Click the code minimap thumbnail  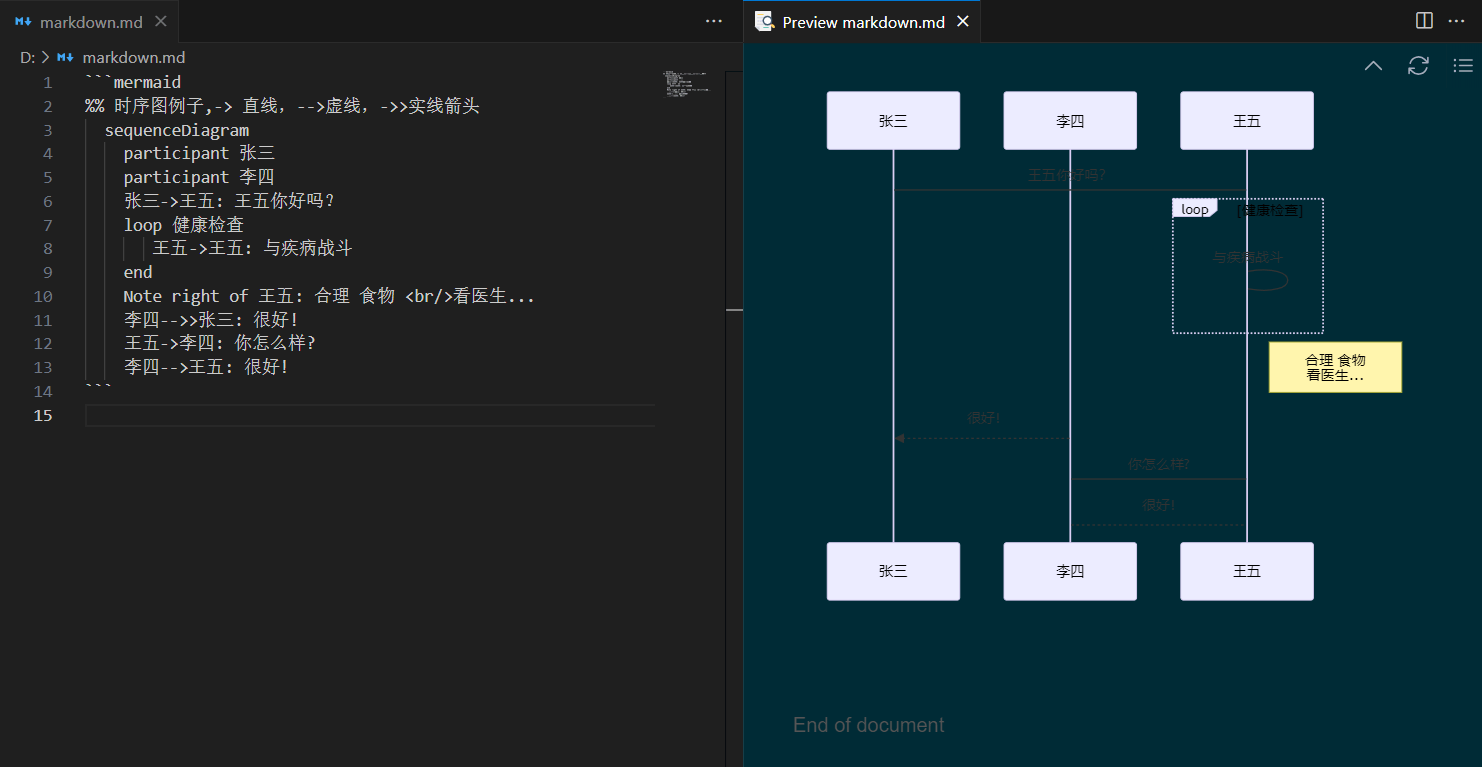[685, 83]
